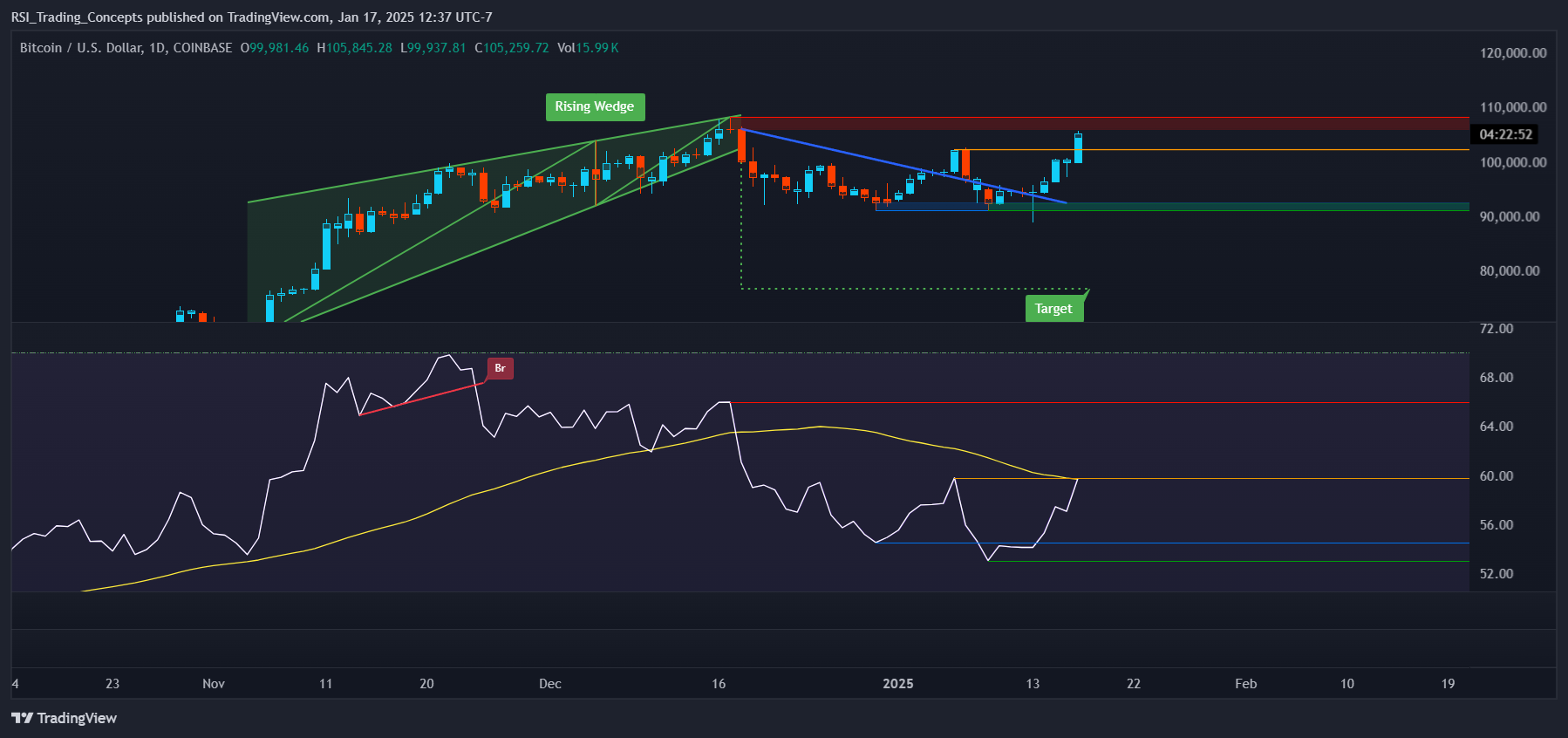1568x738 pixels.
Task: Click the TradingView logo
Action: pyautogui.click(x=64, y=718)
